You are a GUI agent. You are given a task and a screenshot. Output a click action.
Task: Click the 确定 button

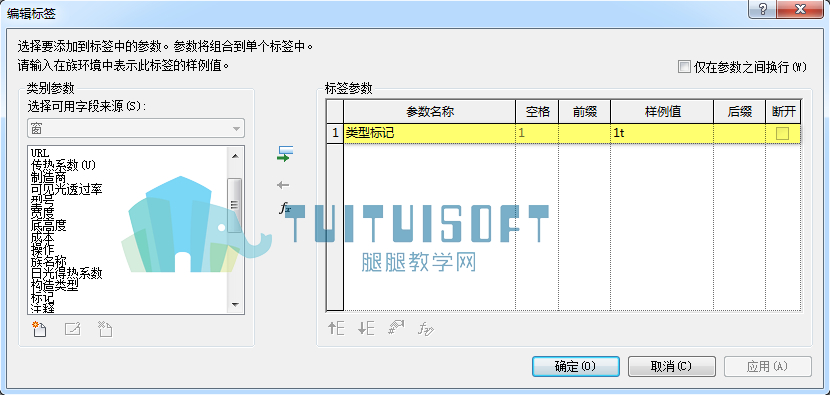click(575, 366)
